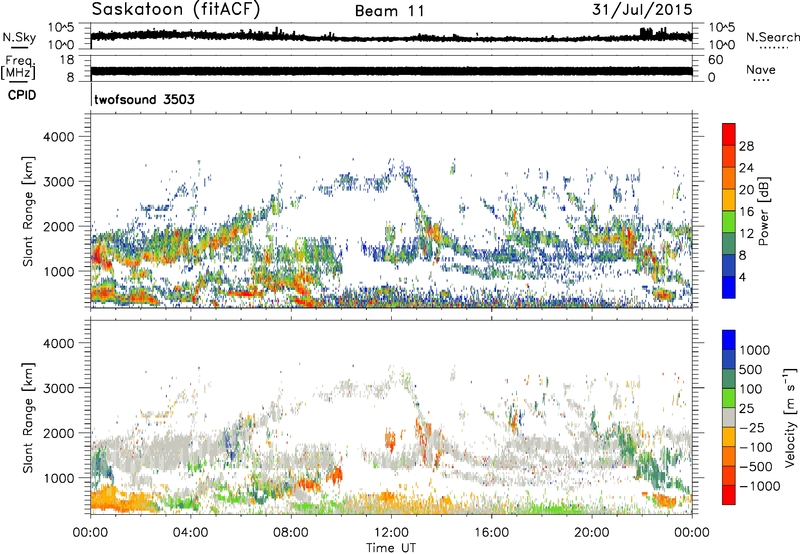Click the 'twofsound 3503' text
Viewport: 800px width, 554px height.
coord(144,99)
